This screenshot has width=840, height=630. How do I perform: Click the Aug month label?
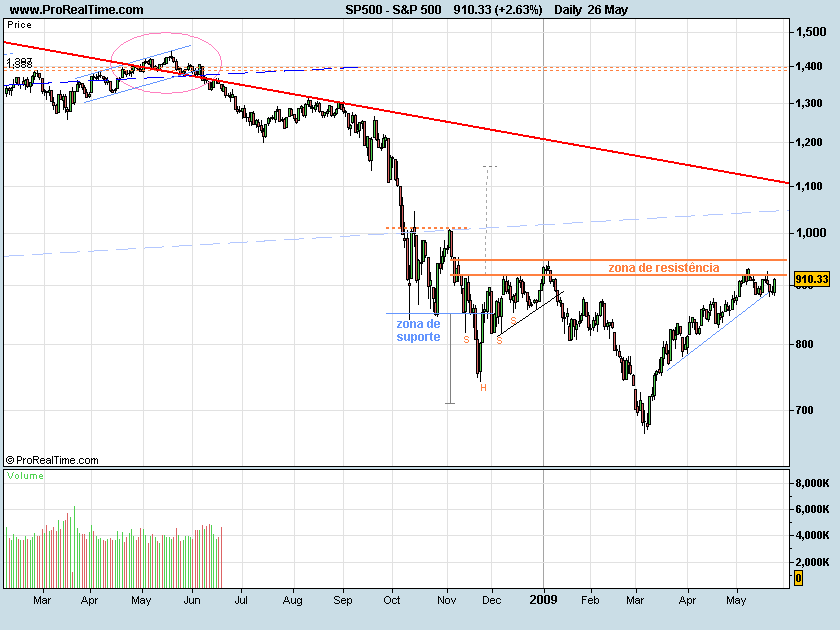click(292, 601)
